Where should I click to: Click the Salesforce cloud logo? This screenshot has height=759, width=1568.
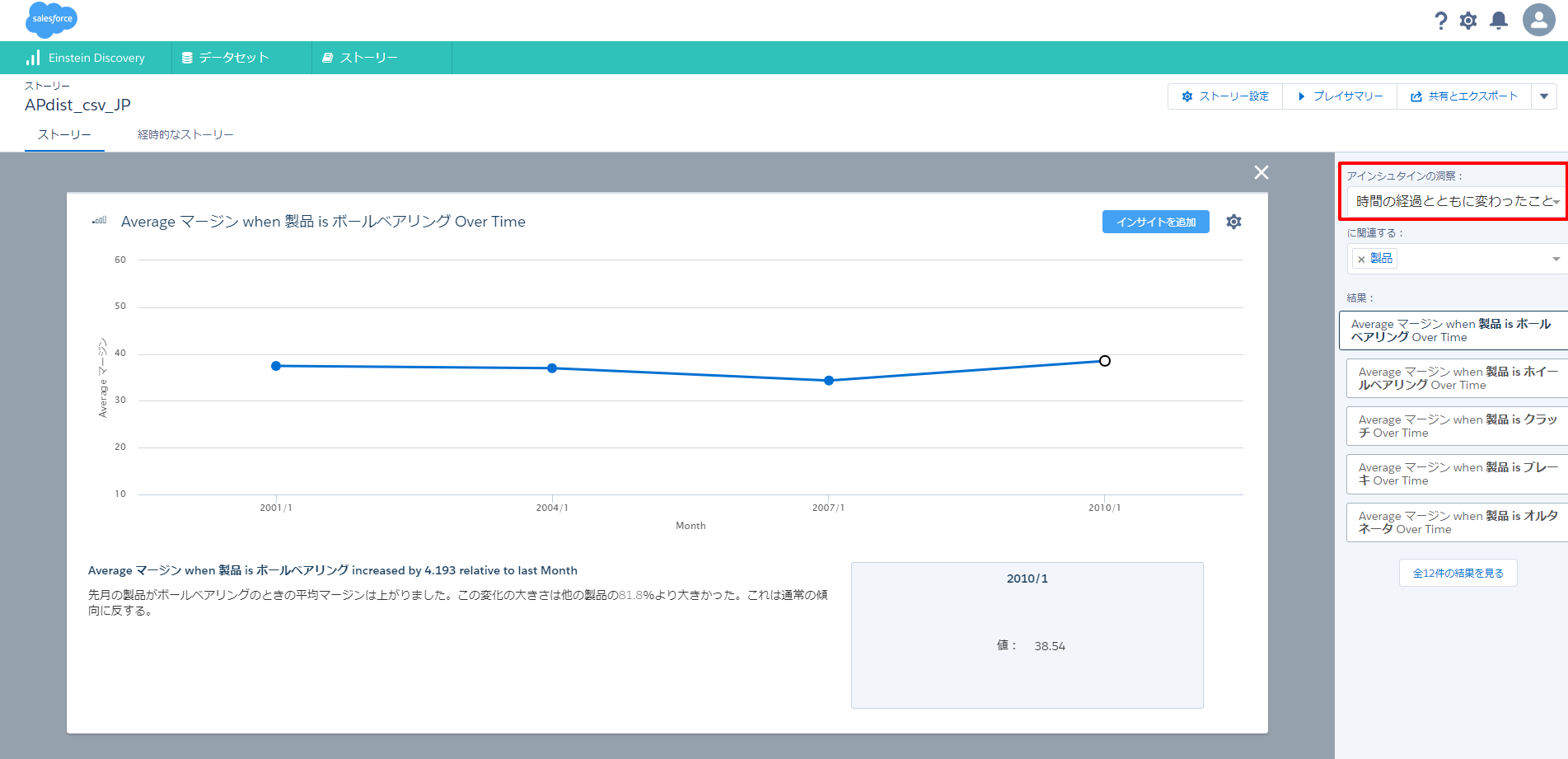[51, 19]
